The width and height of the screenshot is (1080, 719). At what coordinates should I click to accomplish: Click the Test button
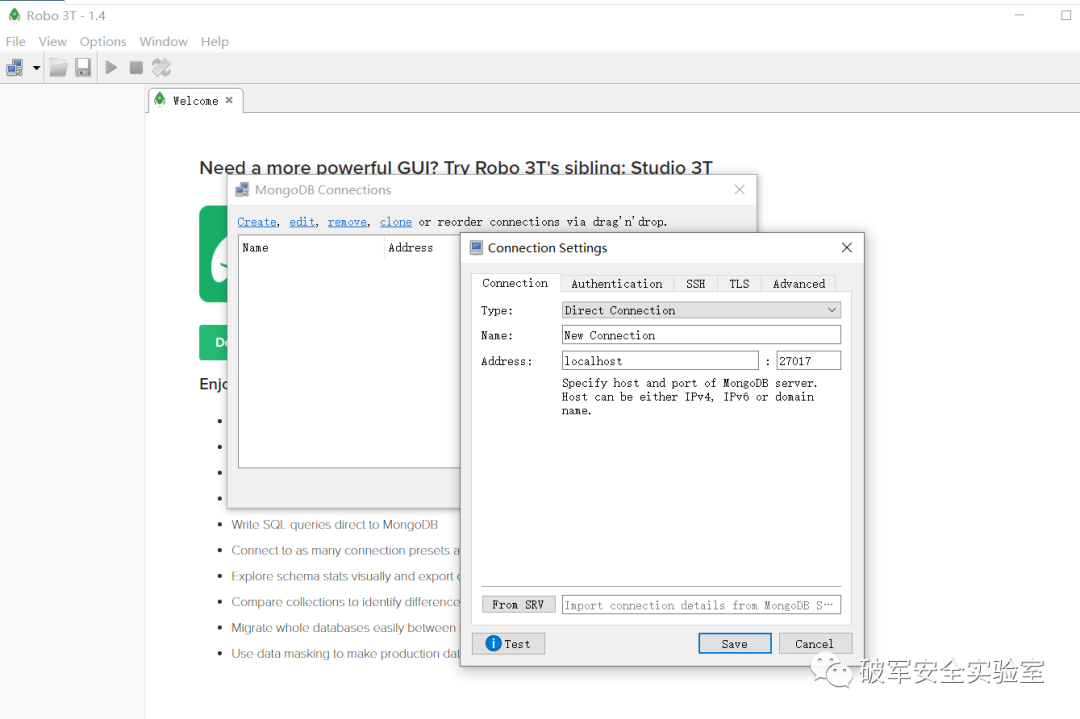[x=508, y=643]
